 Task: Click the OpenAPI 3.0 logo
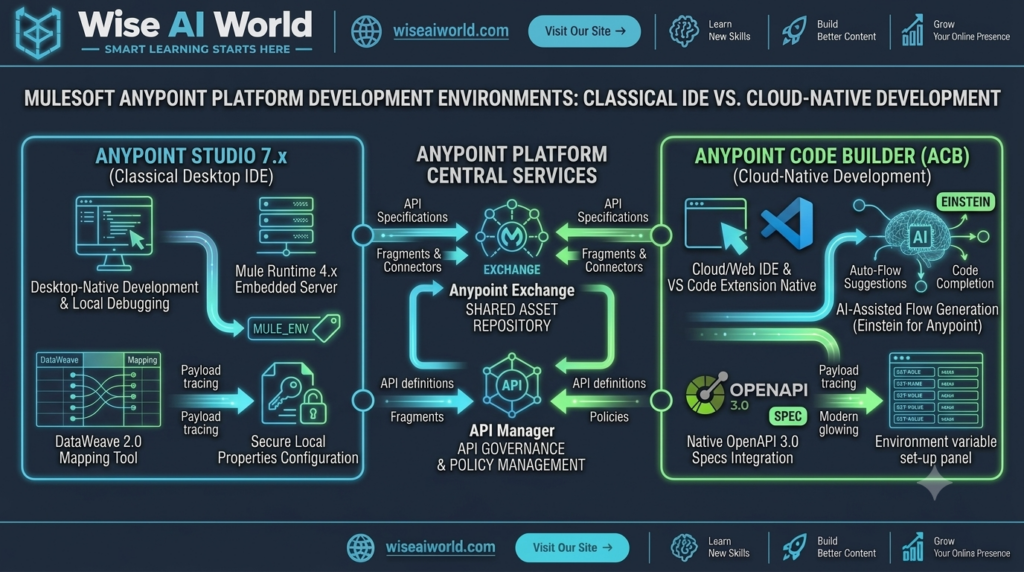tap(746, 394)
